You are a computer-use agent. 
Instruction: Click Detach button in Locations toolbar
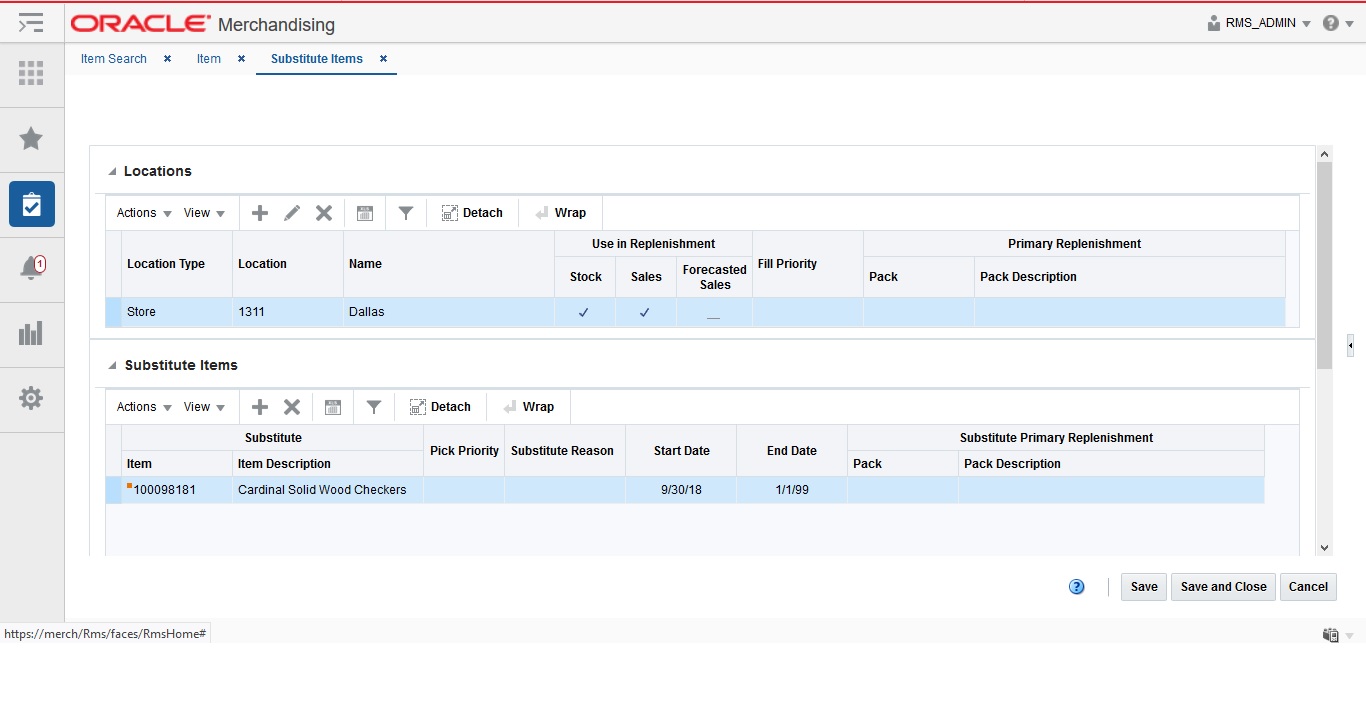[472, 213]
